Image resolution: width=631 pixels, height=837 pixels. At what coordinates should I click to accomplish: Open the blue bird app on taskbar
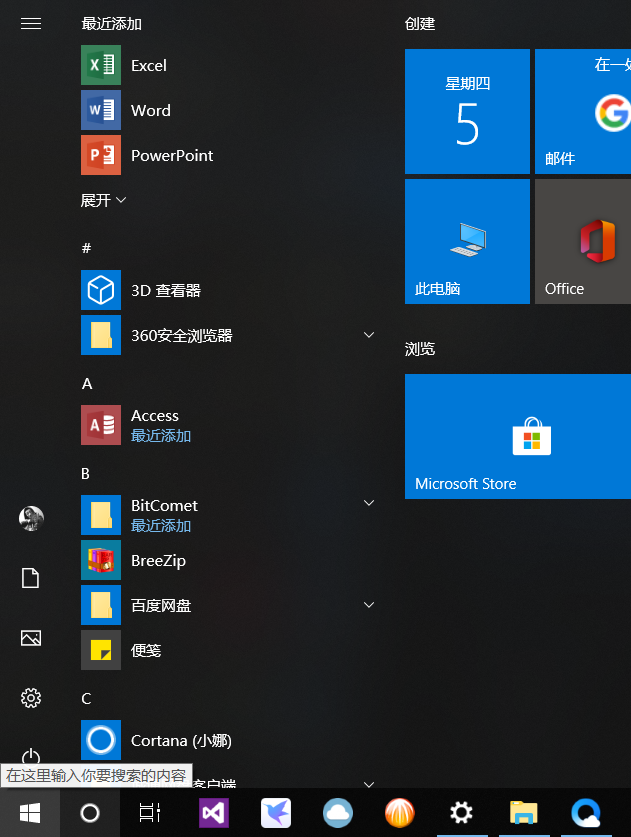coord(276,812)
